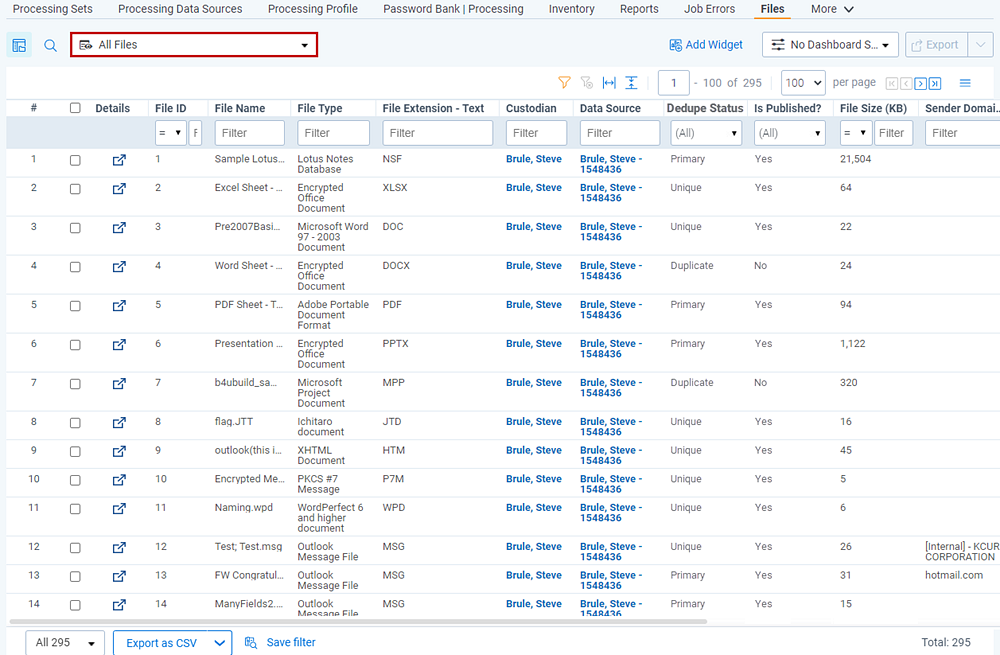The height and width of the screenshot is (655, 1000).
Task: Open the list settings hamburger icon
Action: [965, 83]
